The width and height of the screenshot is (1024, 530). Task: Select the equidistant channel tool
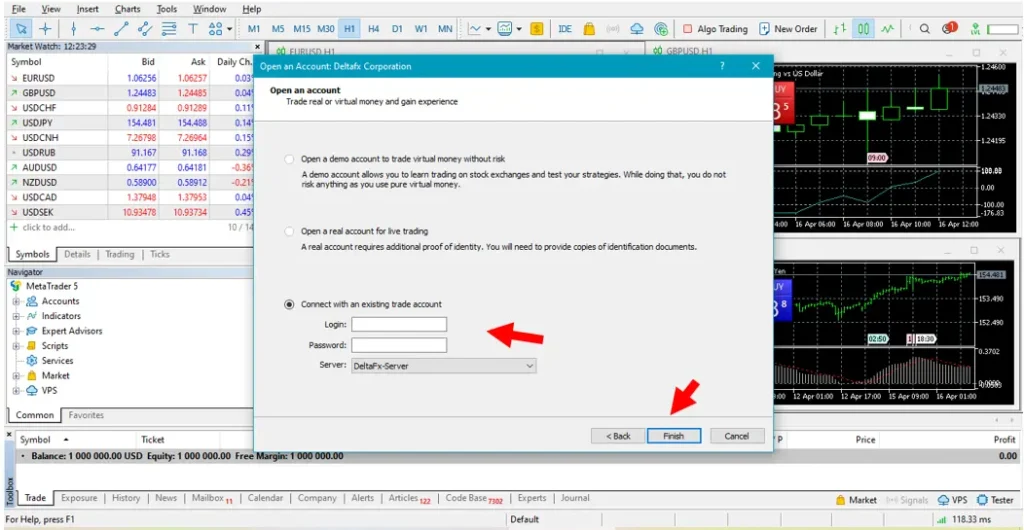click(145, 29)
